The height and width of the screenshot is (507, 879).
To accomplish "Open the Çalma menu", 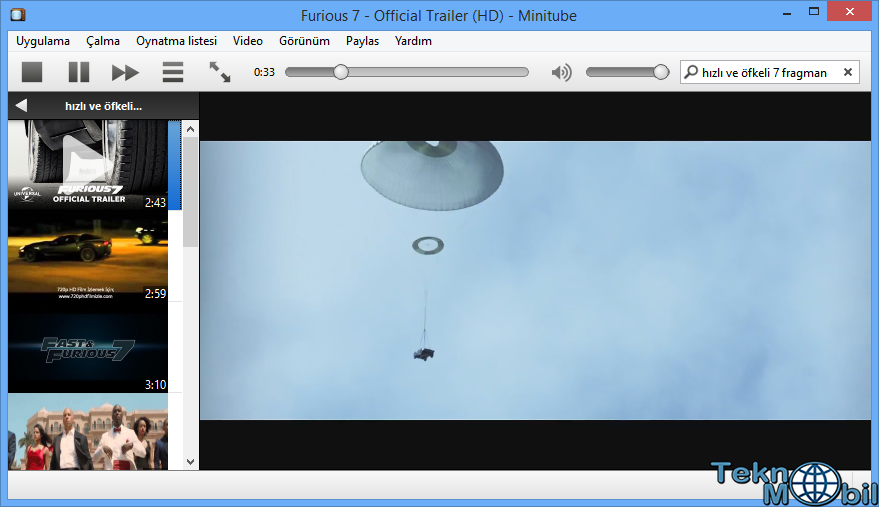I will tap(103, 41).
